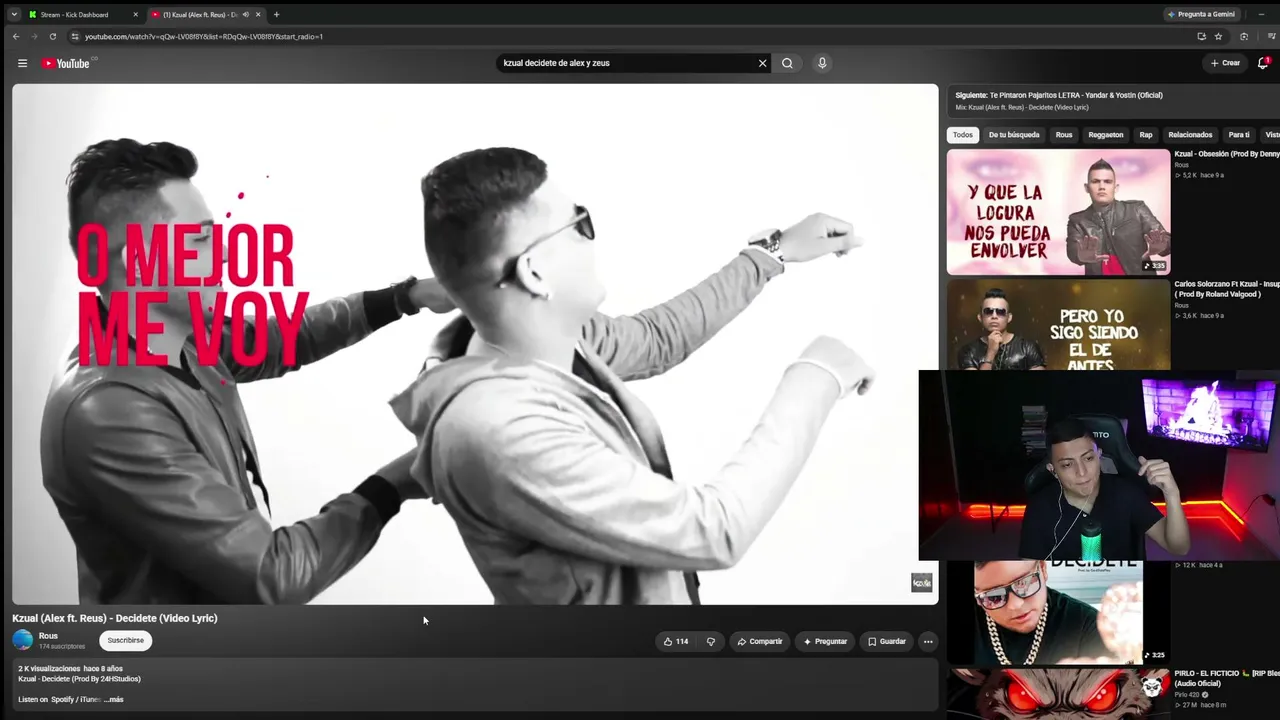Close the Kzual YouTube tab

pos(258,14)
